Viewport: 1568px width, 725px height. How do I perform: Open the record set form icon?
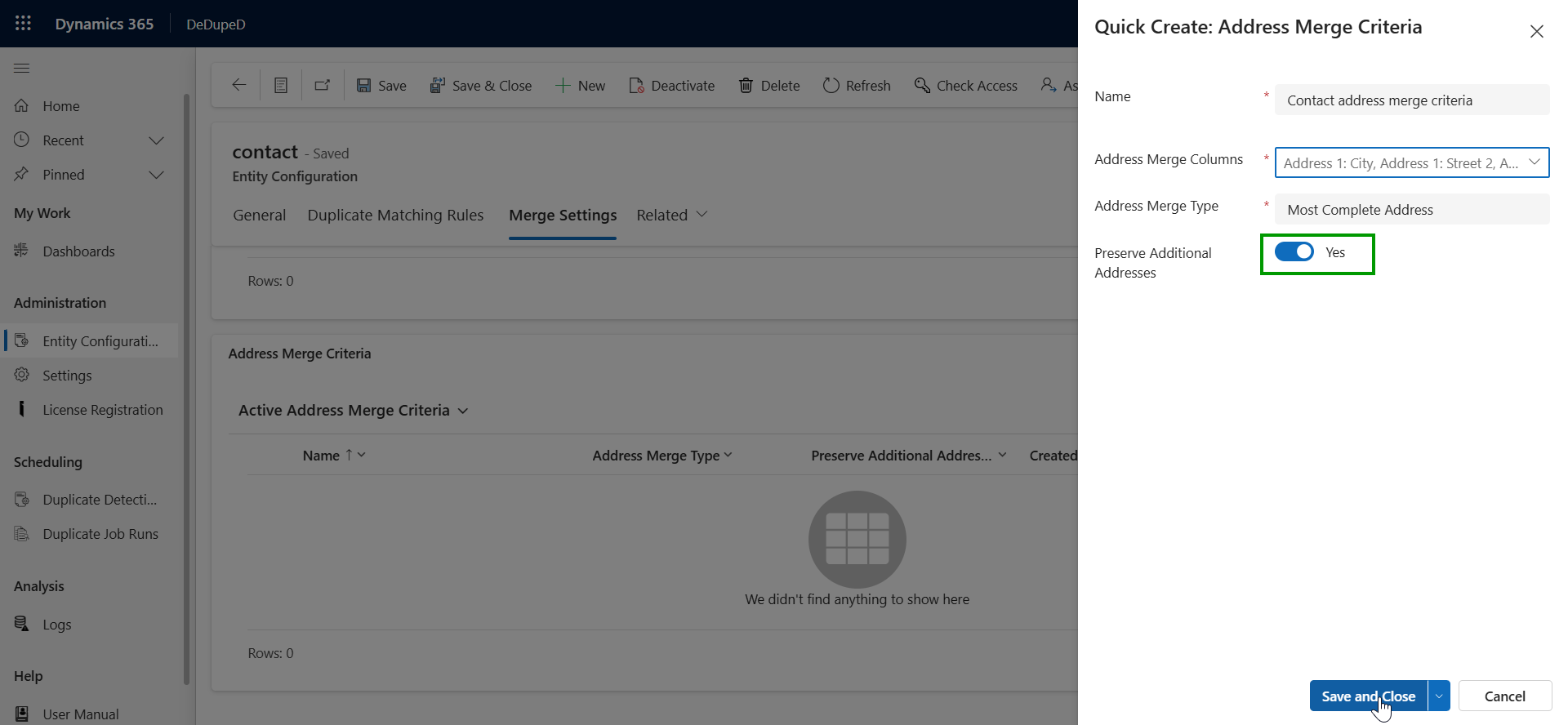pyautogui.click(x=281, y=85)
